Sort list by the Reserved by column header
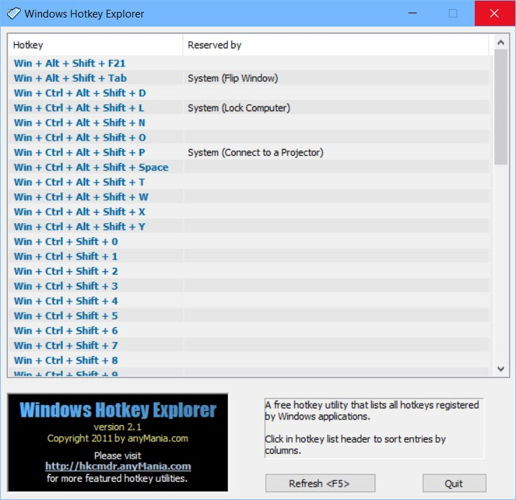Screen dimensions: 516x500 coord(336,45)
